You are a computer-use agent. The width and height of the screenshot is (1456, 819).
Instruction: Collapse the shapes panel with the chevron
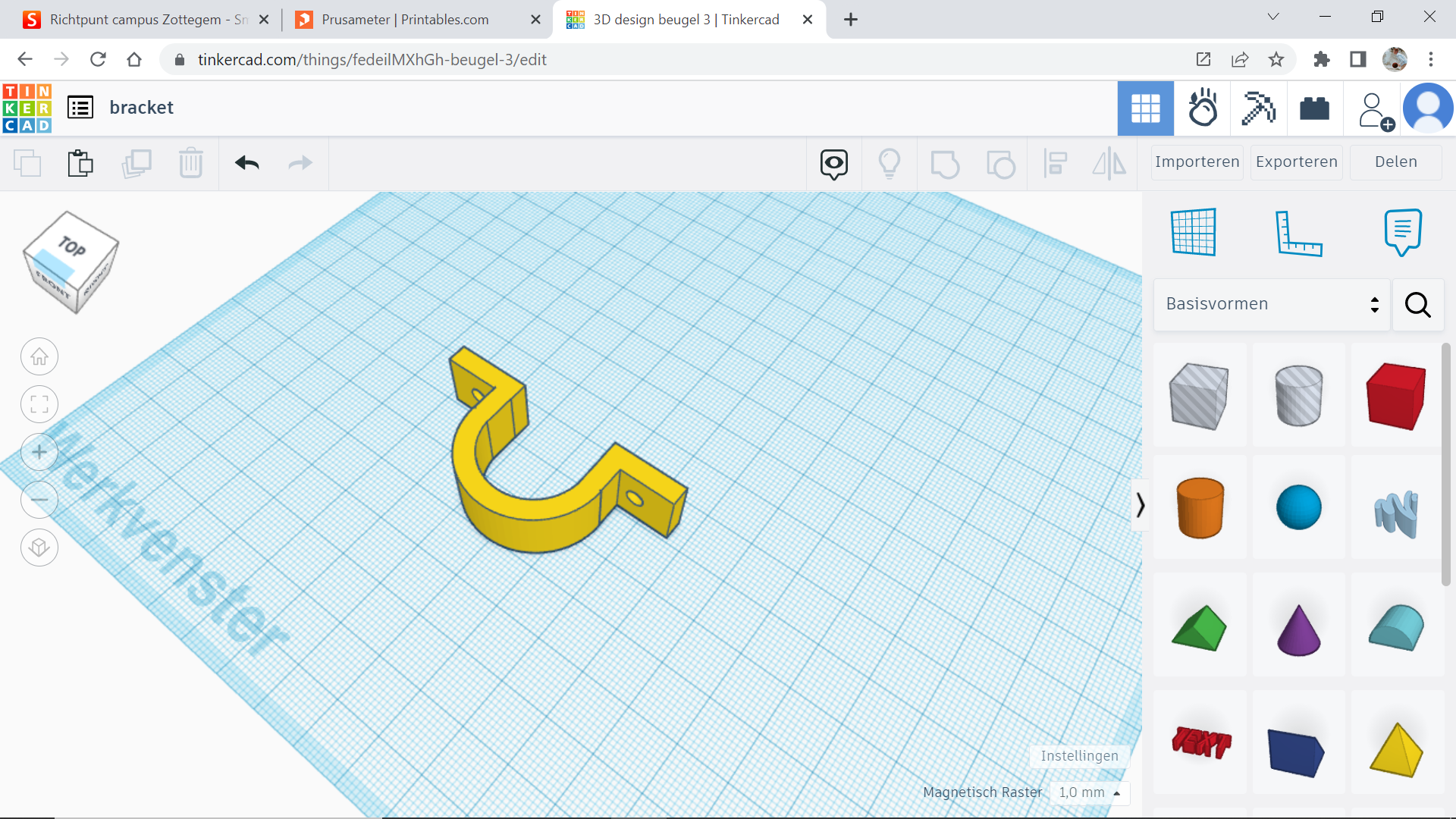tap(1141, 504)
